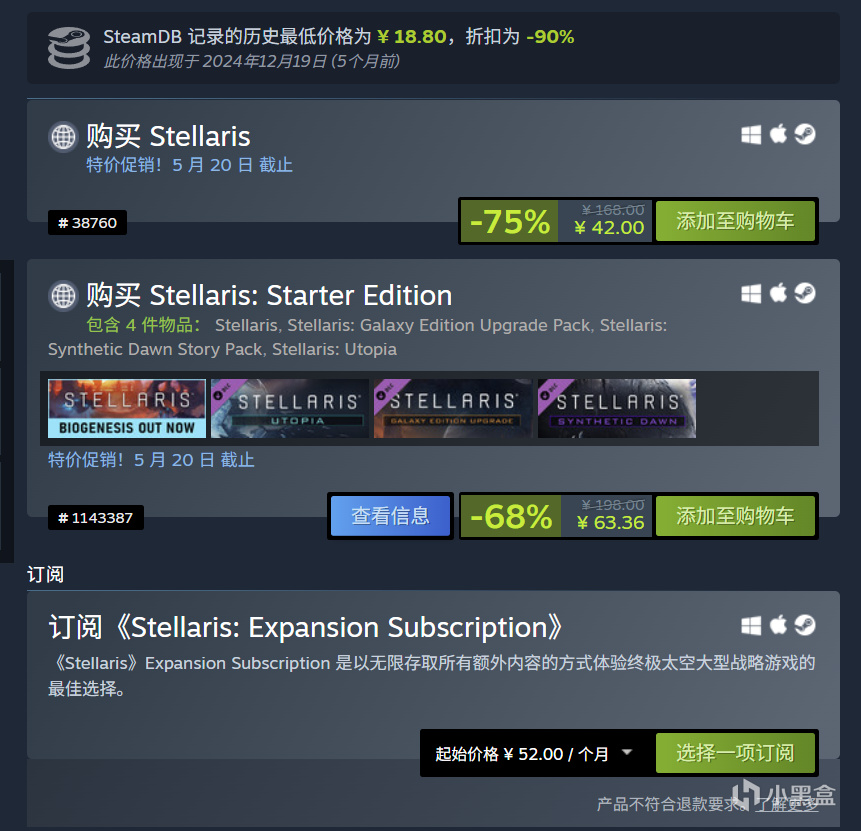Click the Steam icon in Starter Edition box
Viewport: 861px width, 831px height.
[805, 293]
